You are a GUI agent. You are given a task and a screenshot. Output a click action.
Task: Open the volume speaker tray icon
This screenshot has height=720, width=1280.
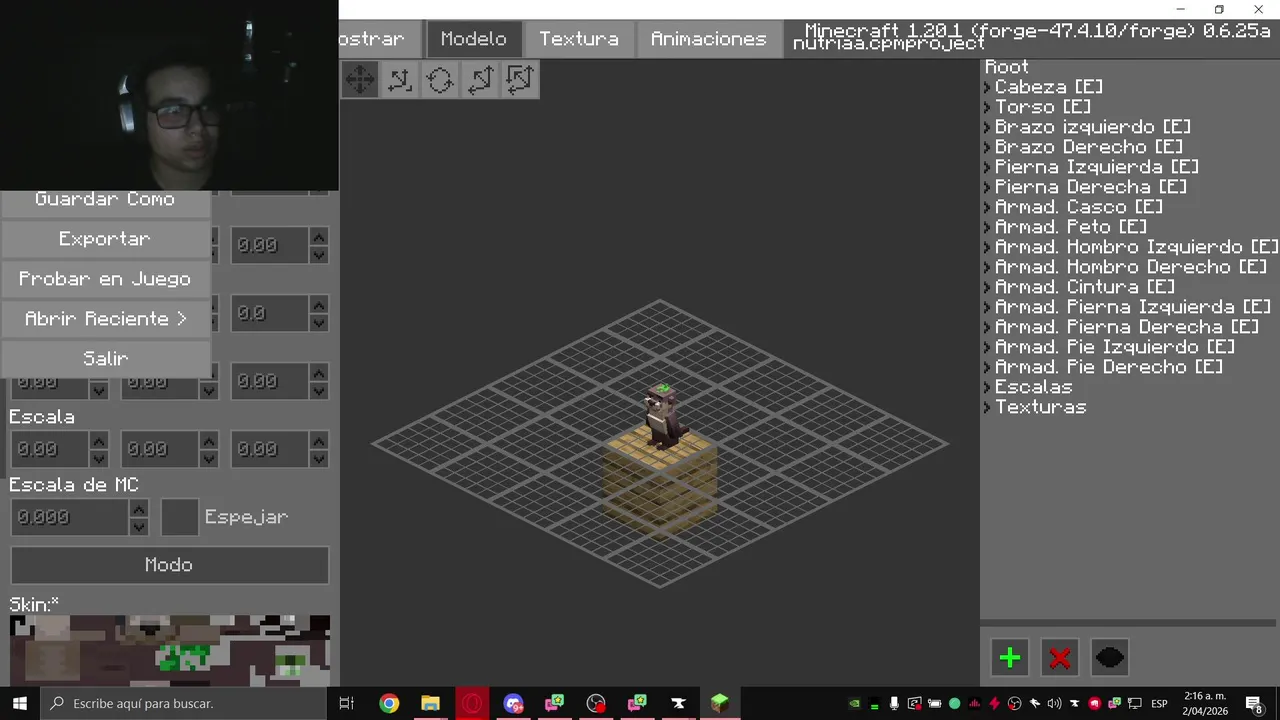pyautogui.click(x=1054, y=703)
